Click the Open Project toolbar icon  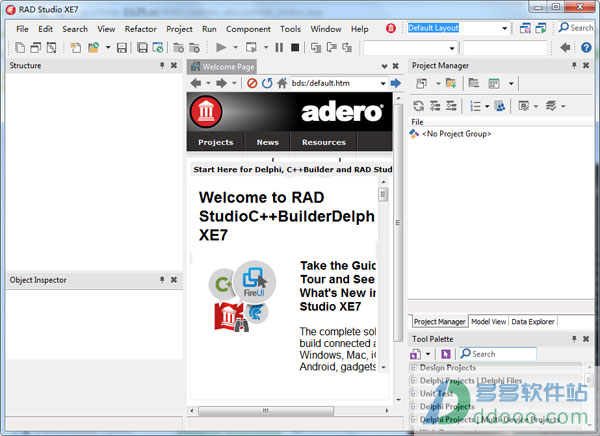point(93,47)
